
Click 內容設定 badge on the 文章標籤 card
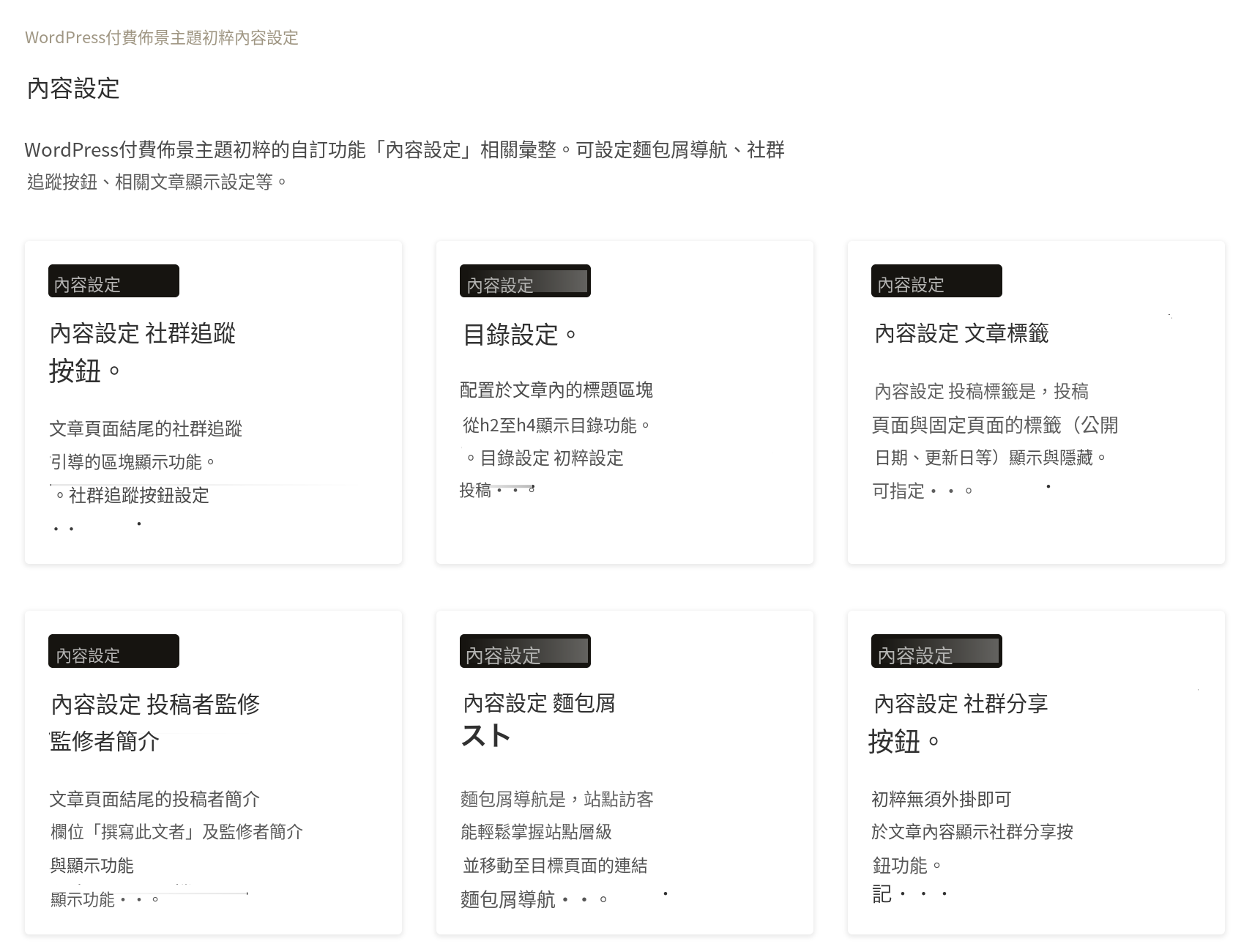click(936, 281)
